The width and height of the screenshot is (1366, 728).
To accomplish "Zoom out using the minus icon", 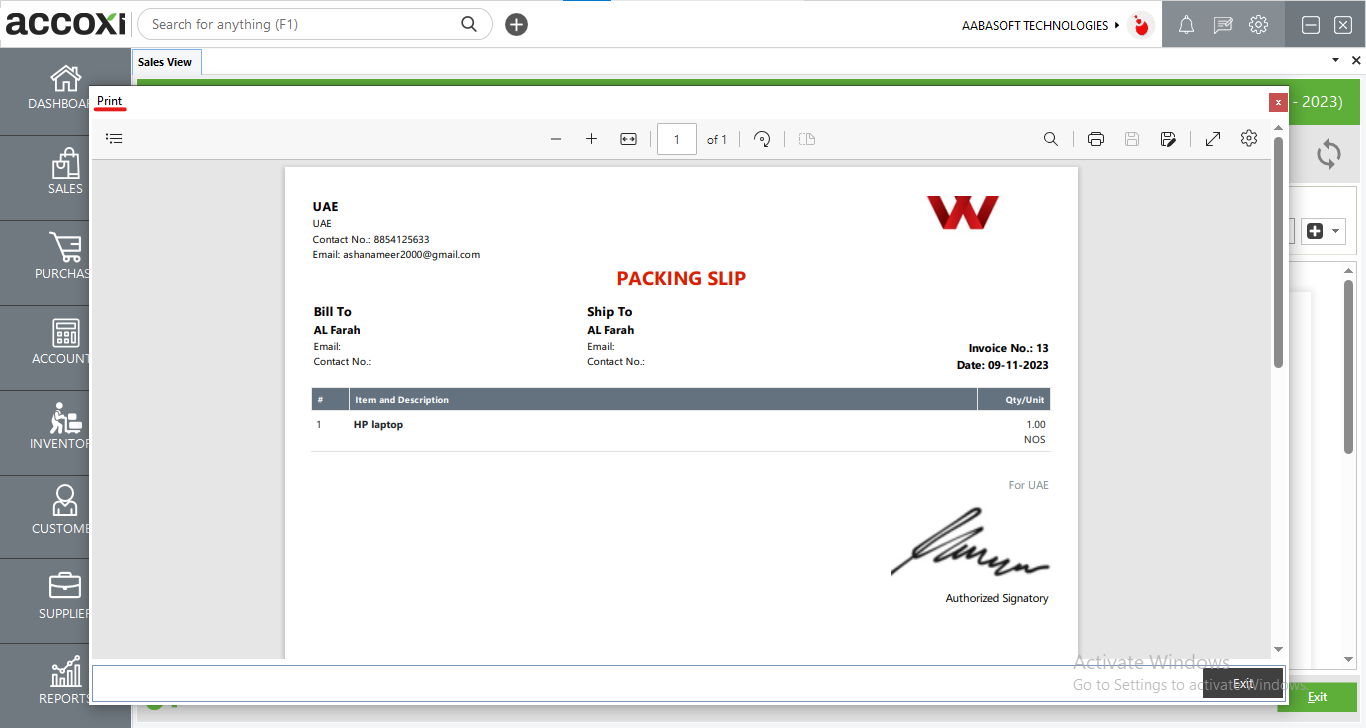I will click(x=556, y=139).
